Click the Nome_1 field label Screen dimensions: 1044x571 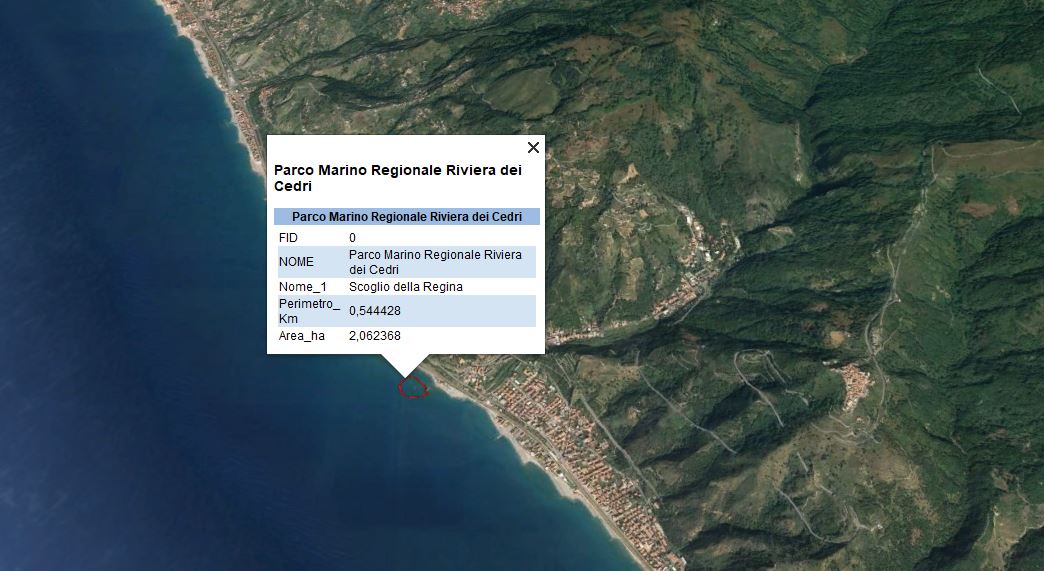[x=303, y=287]
